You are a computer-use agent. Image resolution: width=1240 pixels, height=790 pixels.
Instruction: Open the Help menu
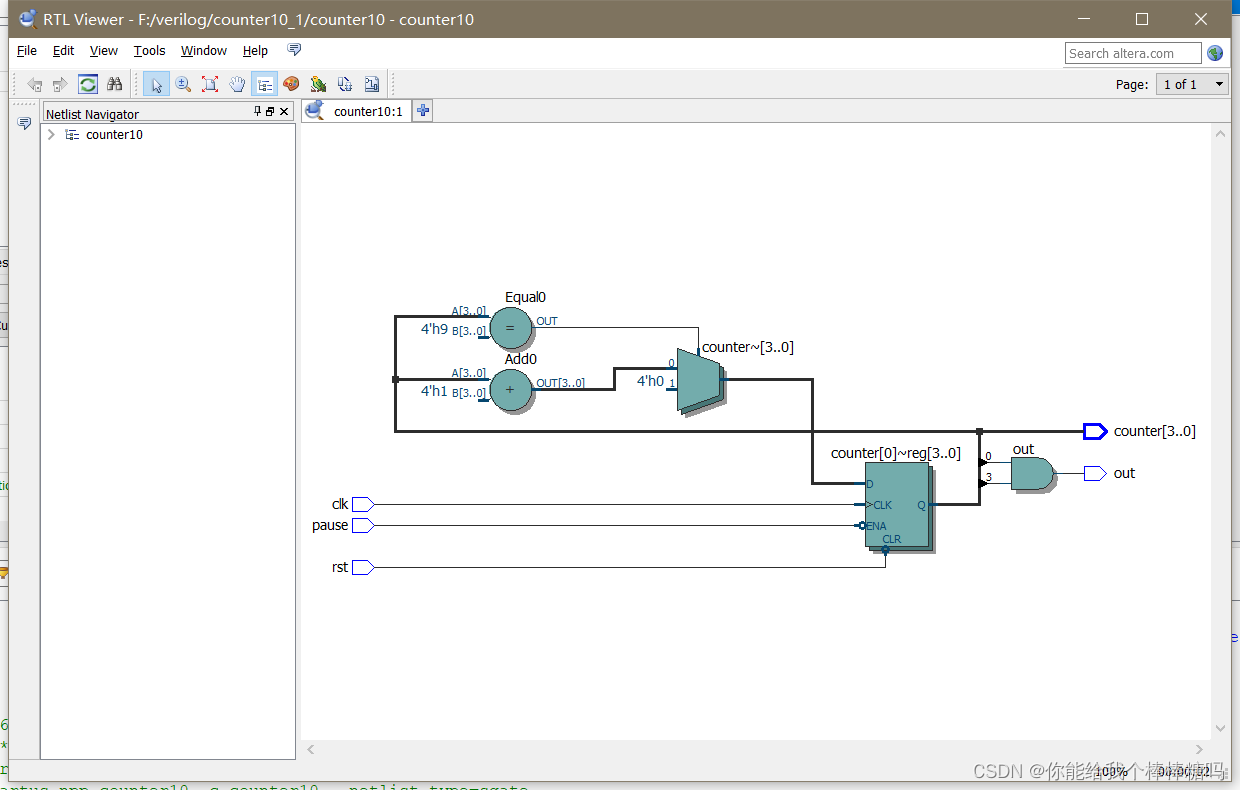click(x=255, y=50)
